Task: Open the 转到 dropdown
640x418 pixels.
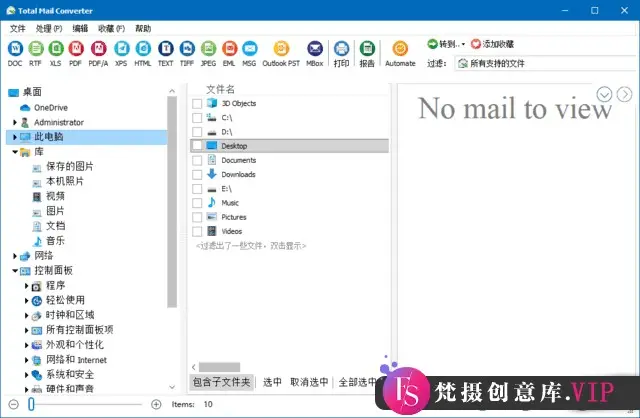Action: [446, 44]
